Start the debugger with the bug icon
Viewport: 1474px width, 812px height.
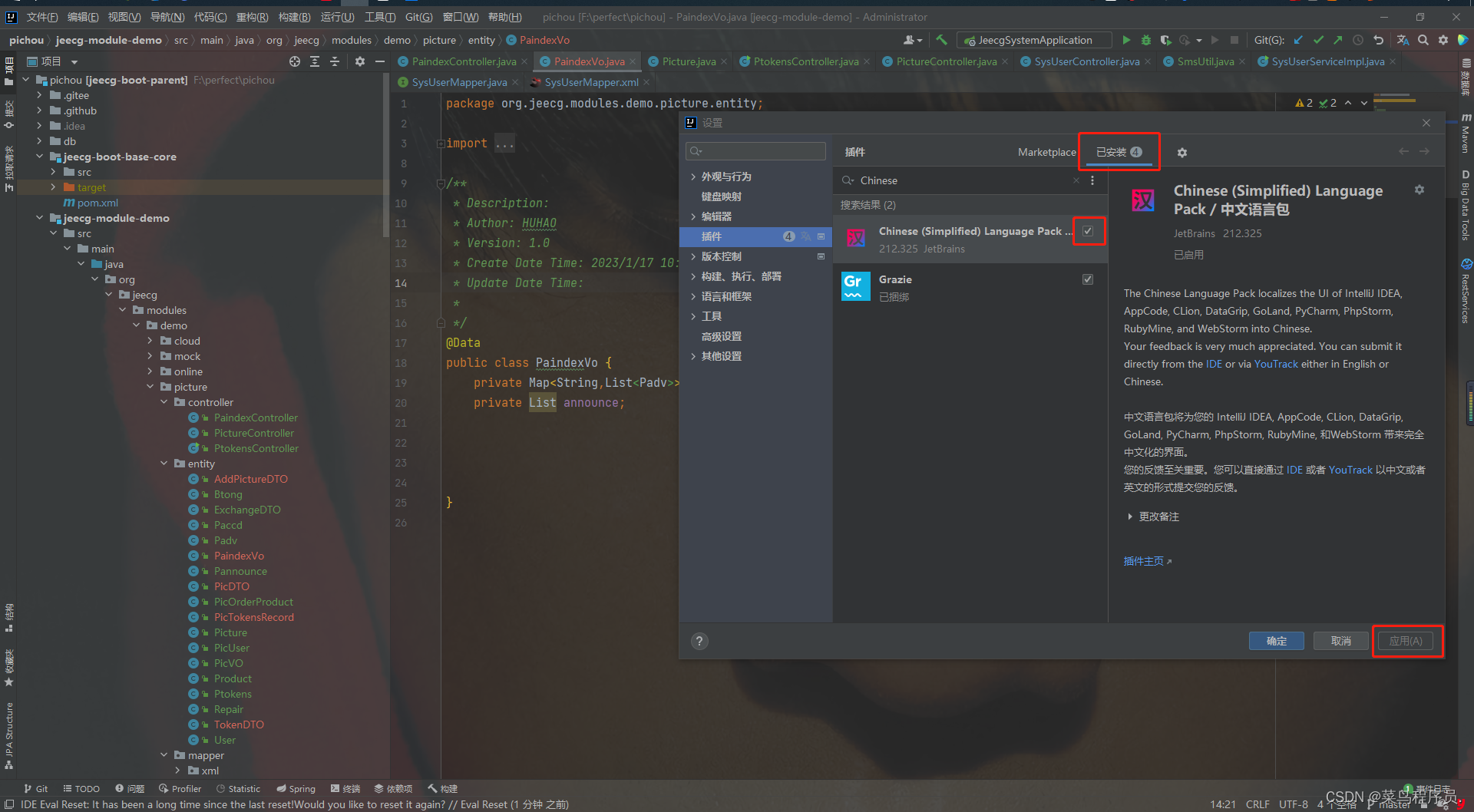pyautogui.click(x=1145, y=40)
